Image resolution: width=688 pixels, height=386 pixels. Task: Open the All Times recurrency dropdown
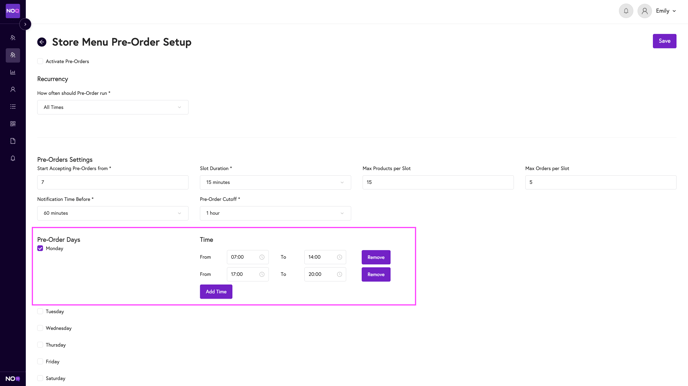113,107
